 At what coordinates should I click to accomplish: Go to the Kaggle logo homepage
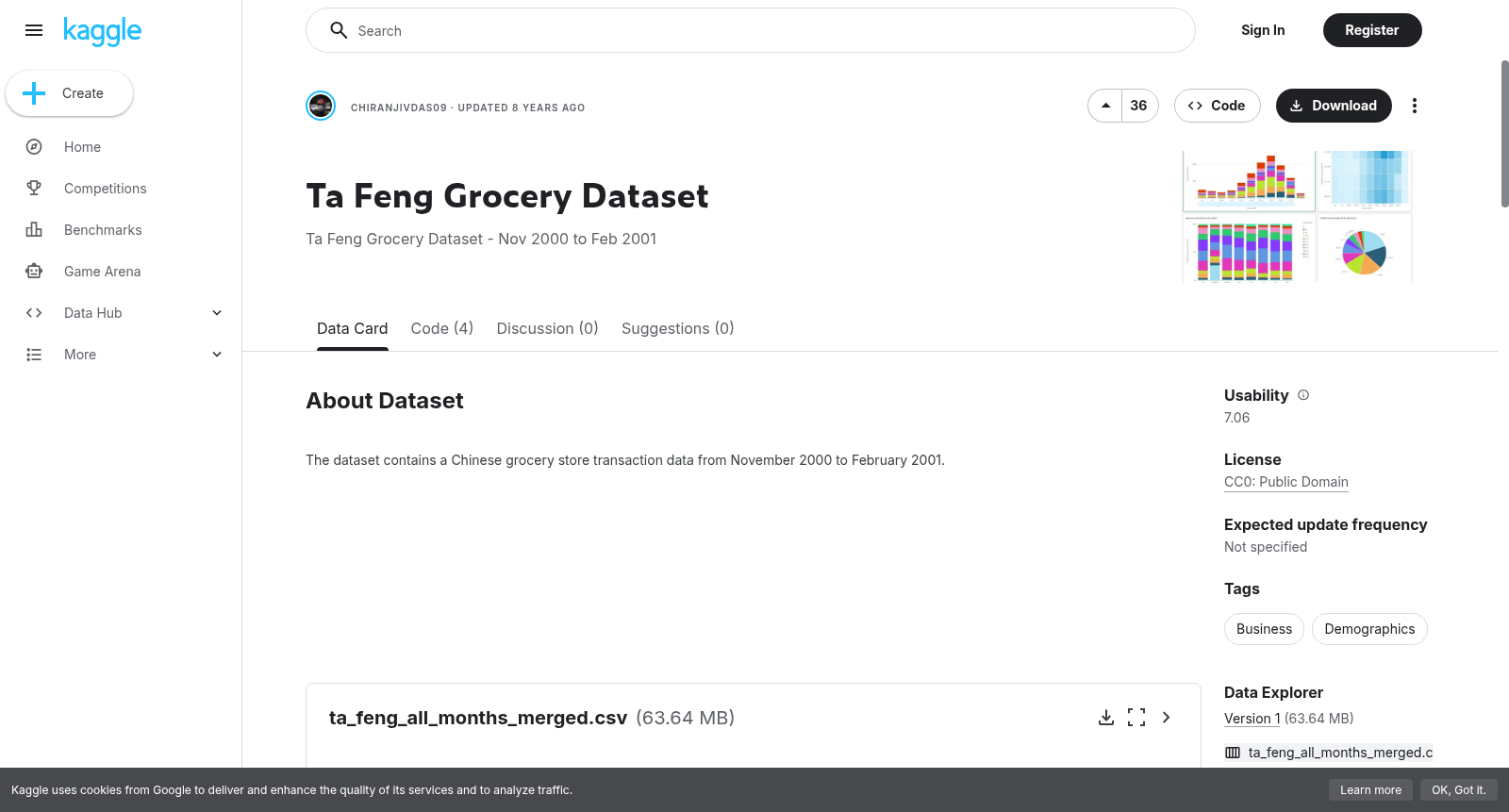tap(102, 31)
